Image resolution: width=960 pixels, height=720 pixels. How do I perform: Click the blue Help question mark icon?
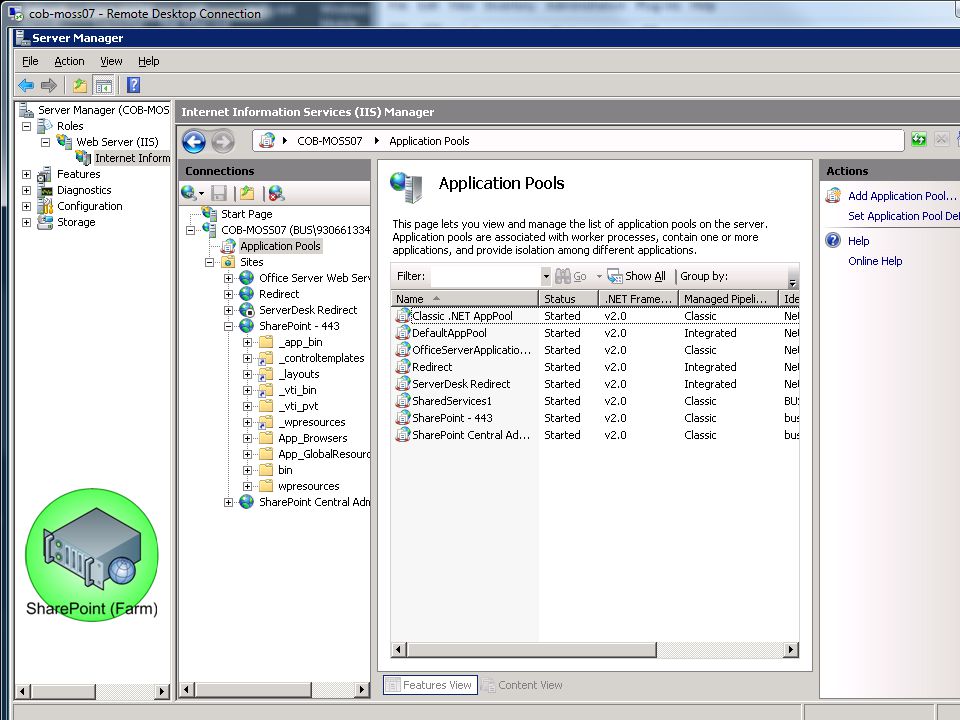(x=833, y=240)
